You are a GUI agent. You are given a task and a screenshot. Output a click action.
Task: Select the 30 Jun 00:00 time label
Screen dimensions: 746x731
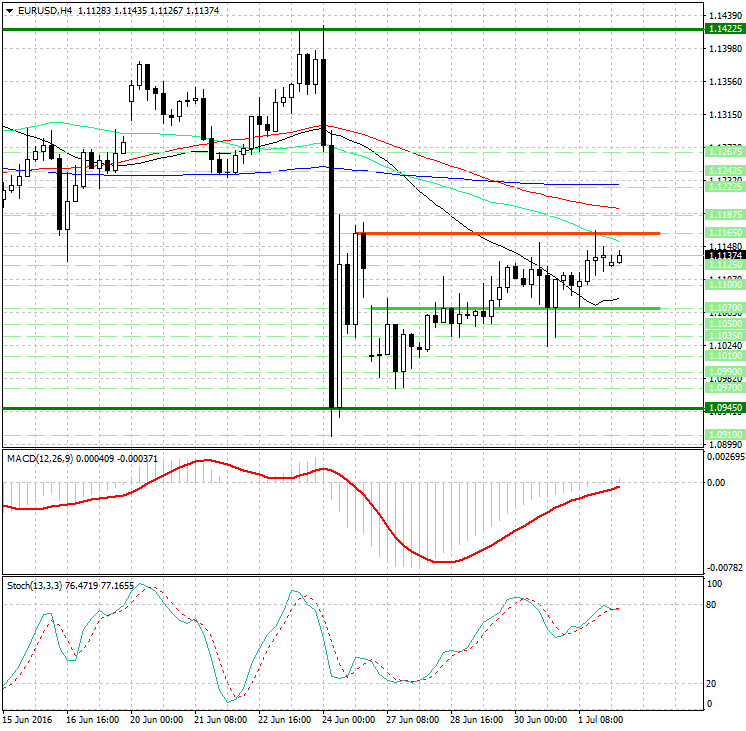coord(540,720)
